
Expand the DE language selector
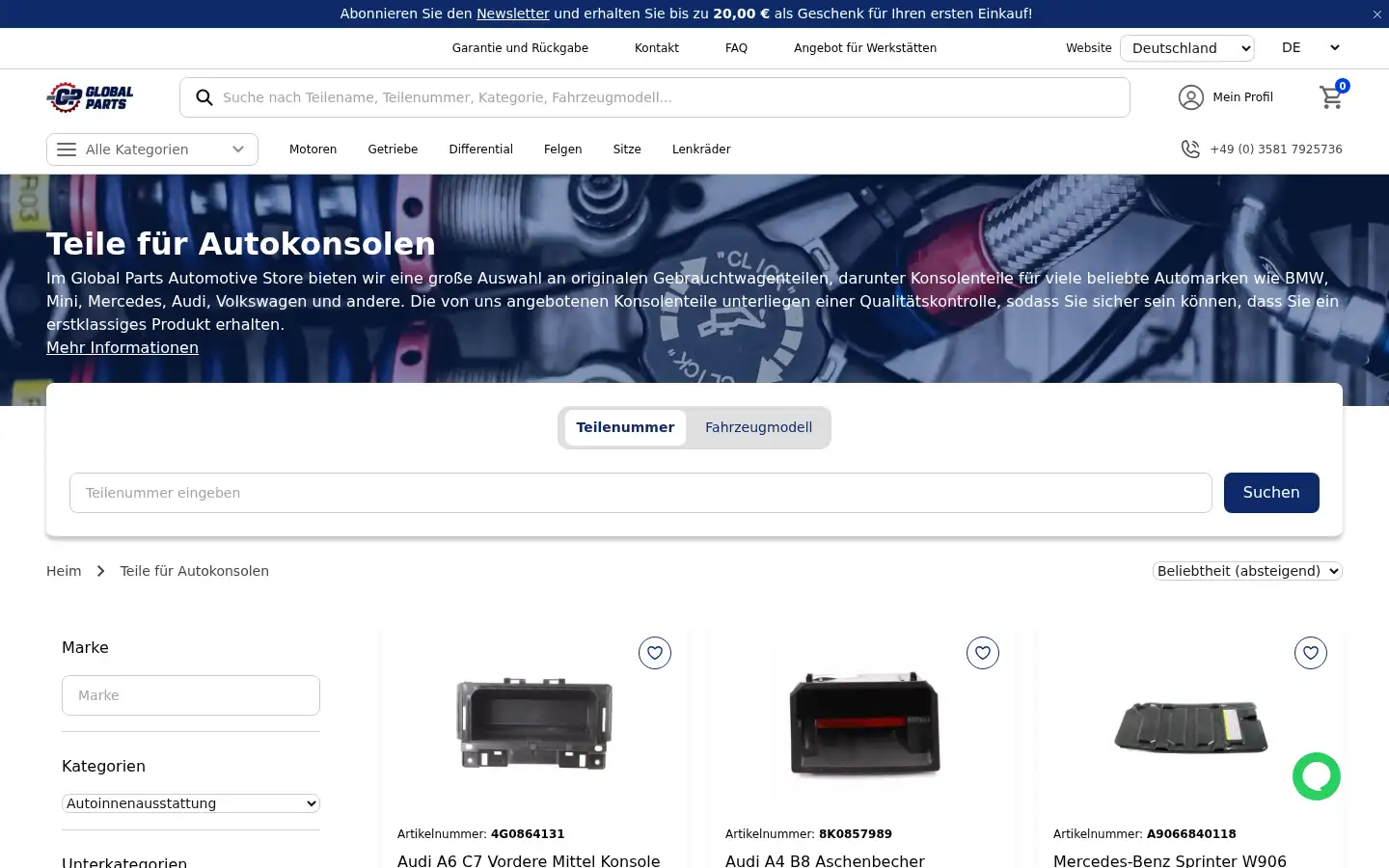point(1310,48)
